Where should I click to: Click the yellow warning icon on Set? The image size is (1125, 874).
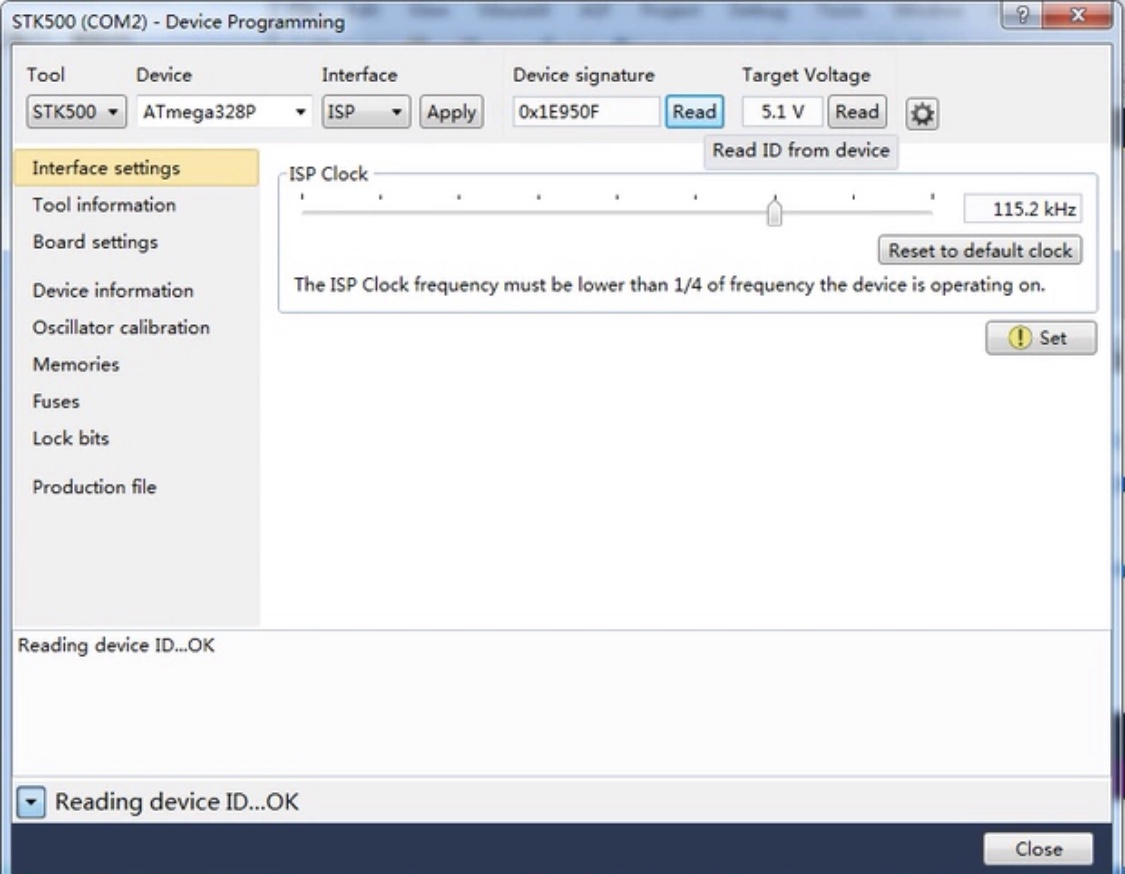1020,337
